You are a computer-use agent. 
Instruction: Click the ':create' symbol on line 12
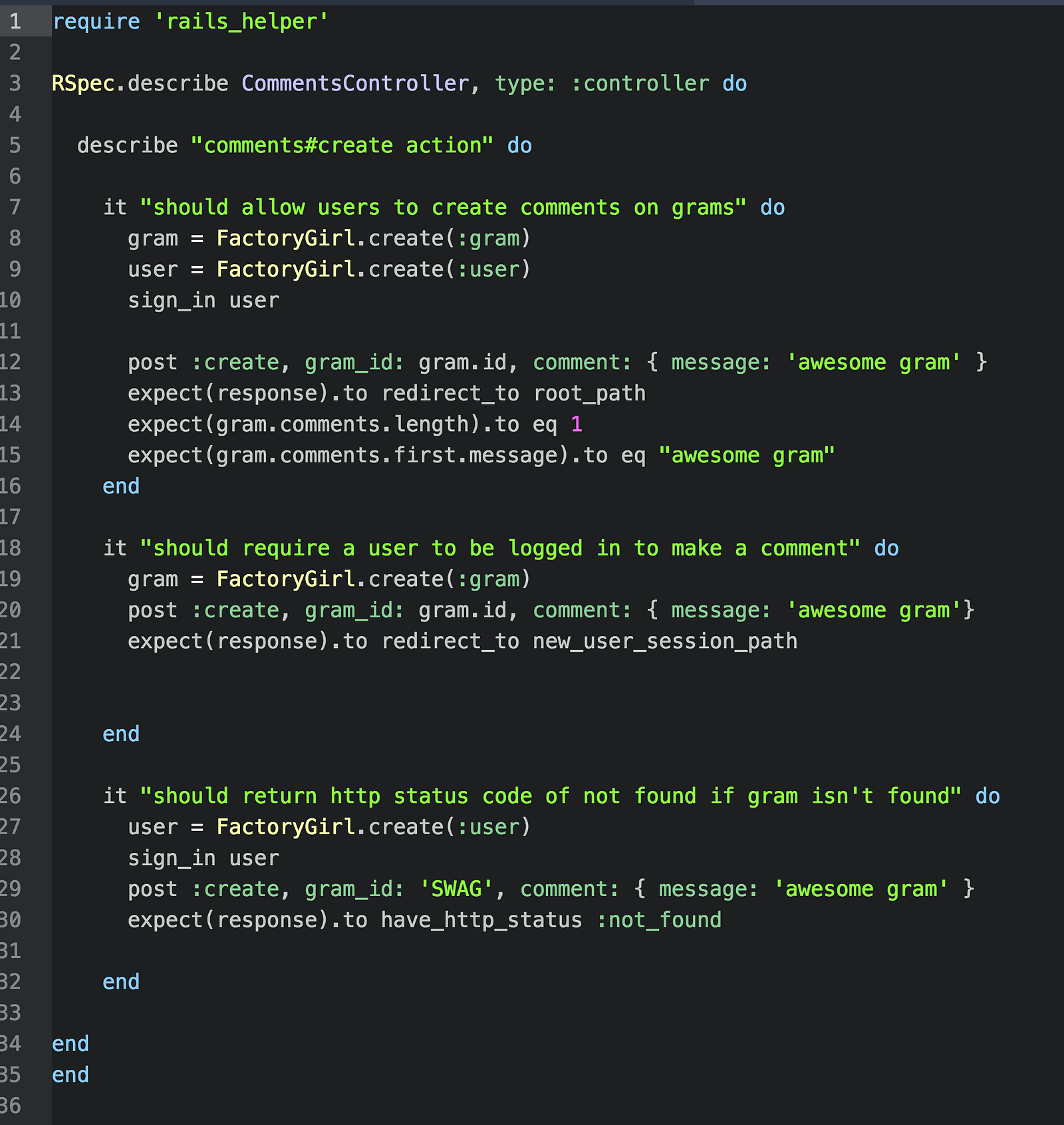235,363
